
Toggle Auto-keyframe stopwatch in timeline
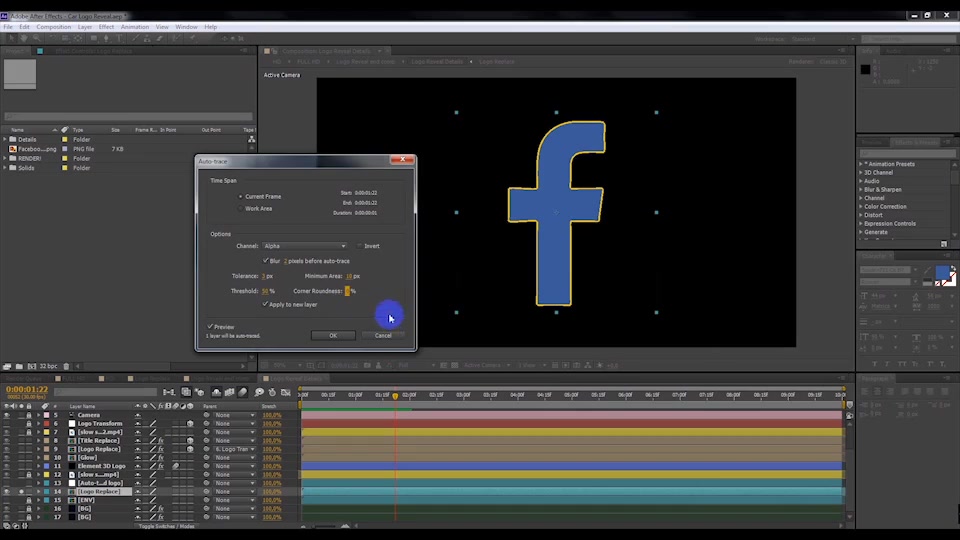[x=272, y=392]
